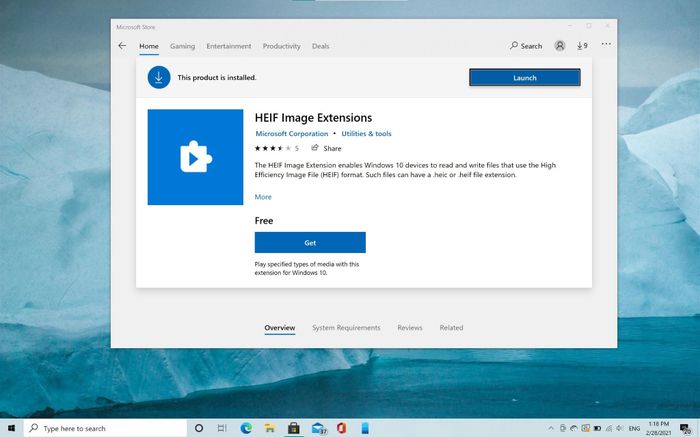Viewport: 700px width, 437px height.
Task: Open Cortana from the taskbar
Action: point(199,428)
